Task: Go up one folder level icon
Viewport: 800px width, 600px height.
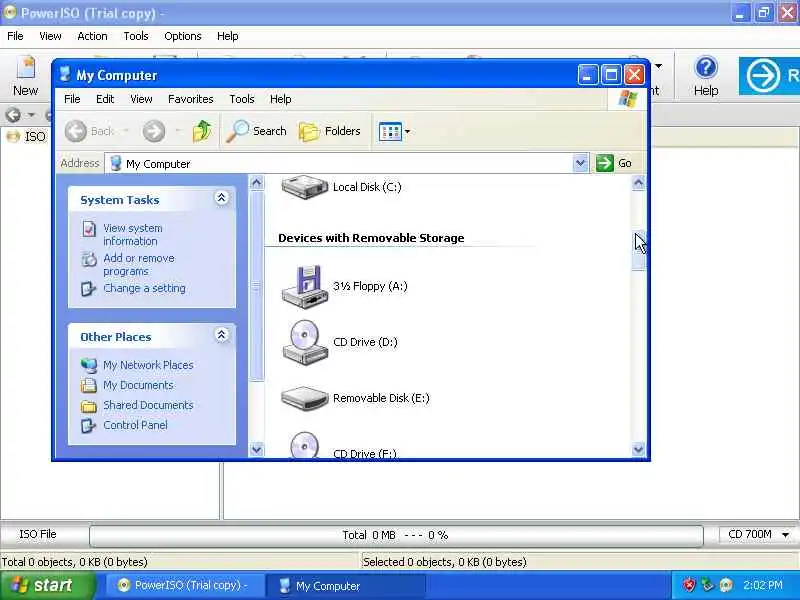Action: [x=202, y=131]
